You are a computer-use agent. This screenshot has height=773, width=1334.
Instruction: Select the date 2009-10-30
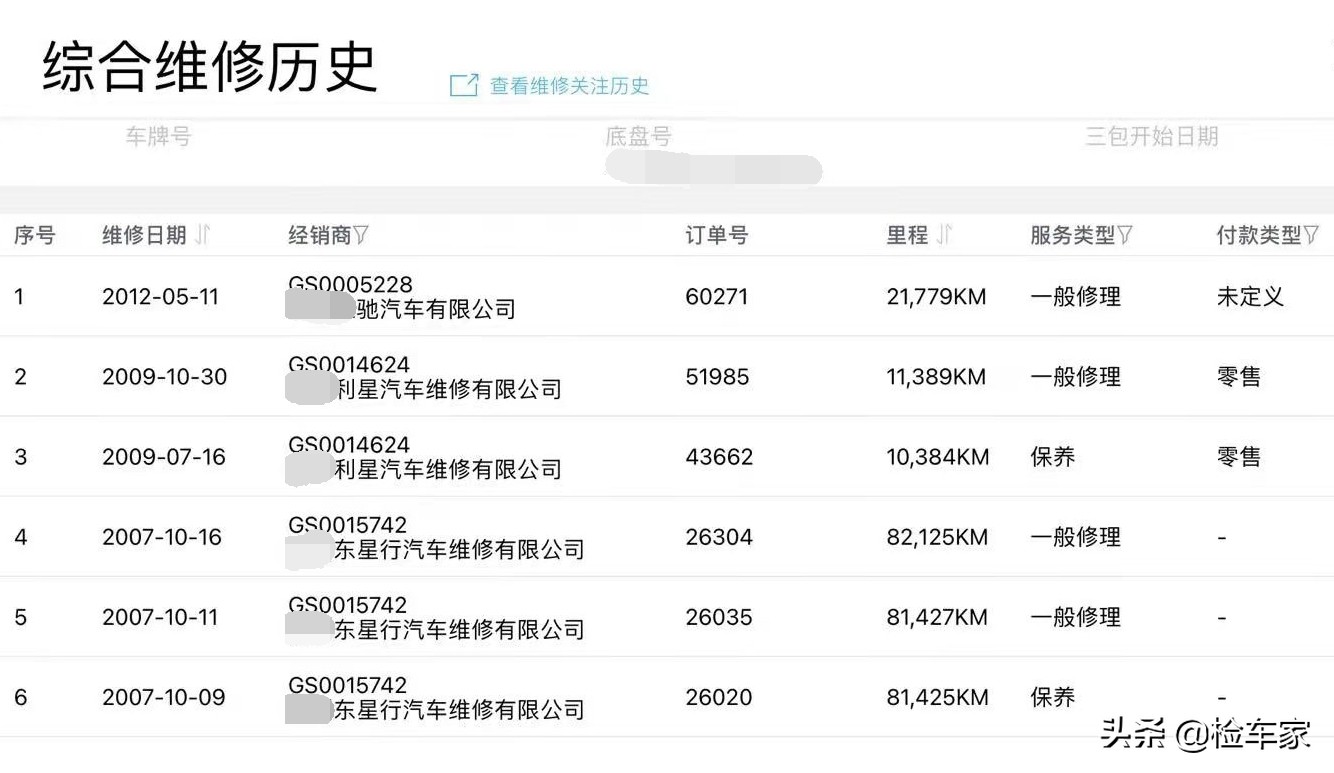[x=164, y=377]
